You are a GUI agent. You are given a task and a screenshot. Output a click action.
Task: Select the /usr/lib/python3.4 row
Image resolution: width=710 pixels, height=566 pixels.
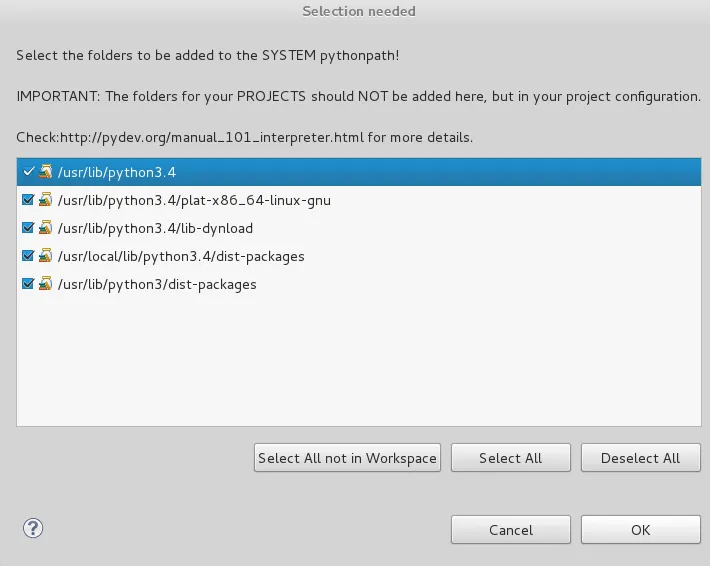click(x=359, y=172)
